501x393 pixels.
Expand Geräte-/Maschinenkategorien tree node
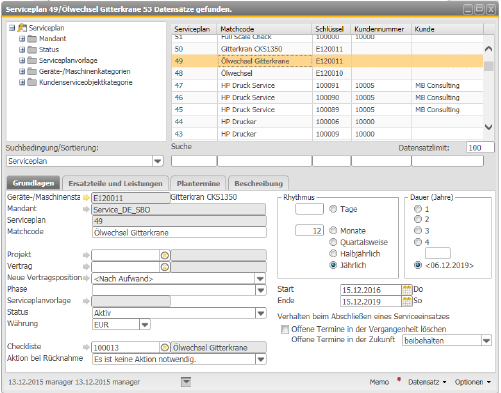(x=22, y=72)
